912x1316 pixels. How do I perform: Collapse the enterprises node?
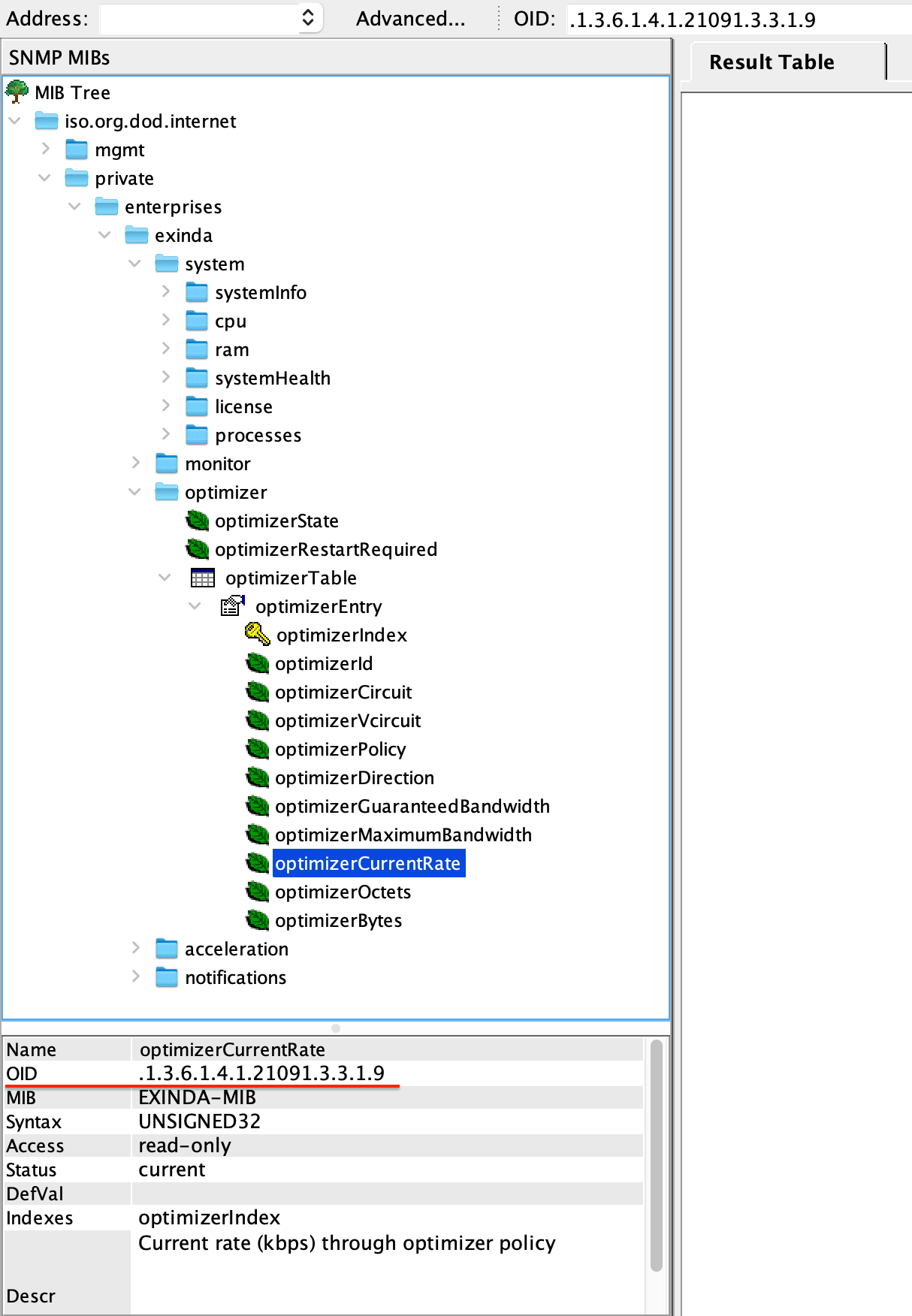(x=74, y=206)
